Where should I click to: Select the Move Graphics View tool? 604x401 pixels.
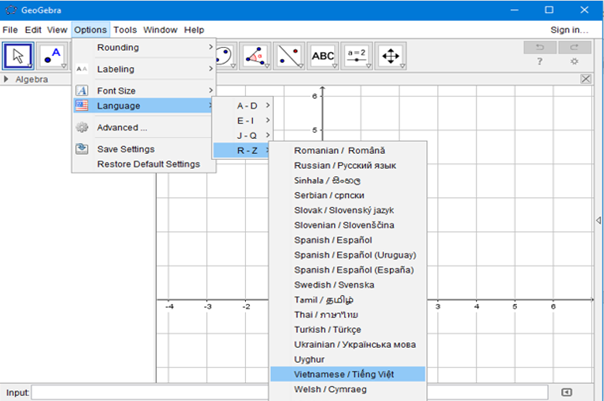pyautogui.click(x=391, y=56)
